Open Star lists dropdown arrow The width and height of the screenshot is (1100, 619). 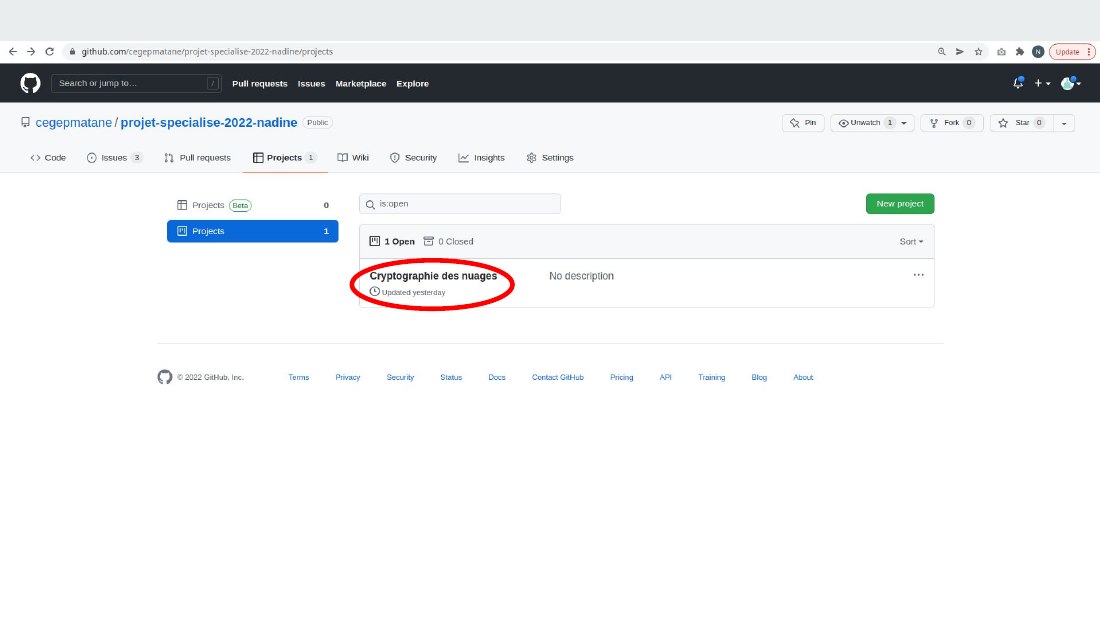point(1064,123)
